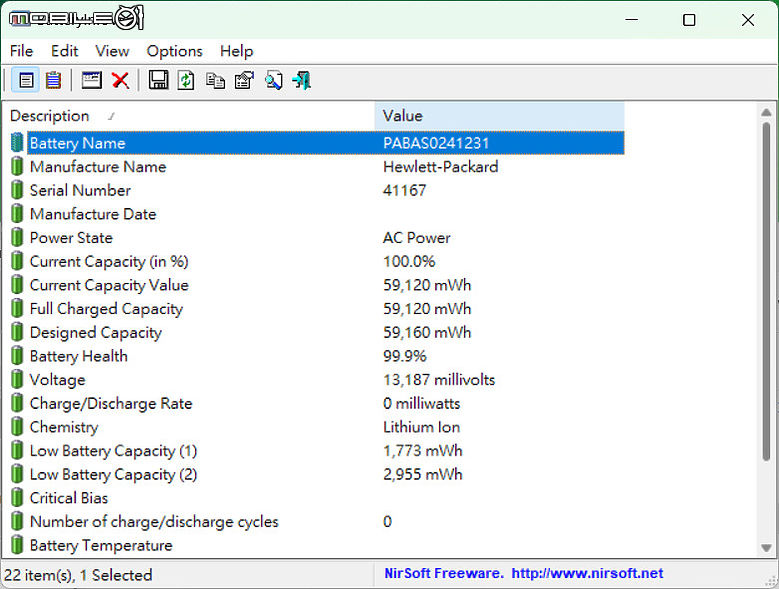Open the Help menu
The image size is (779, 589).
point(236,51)
